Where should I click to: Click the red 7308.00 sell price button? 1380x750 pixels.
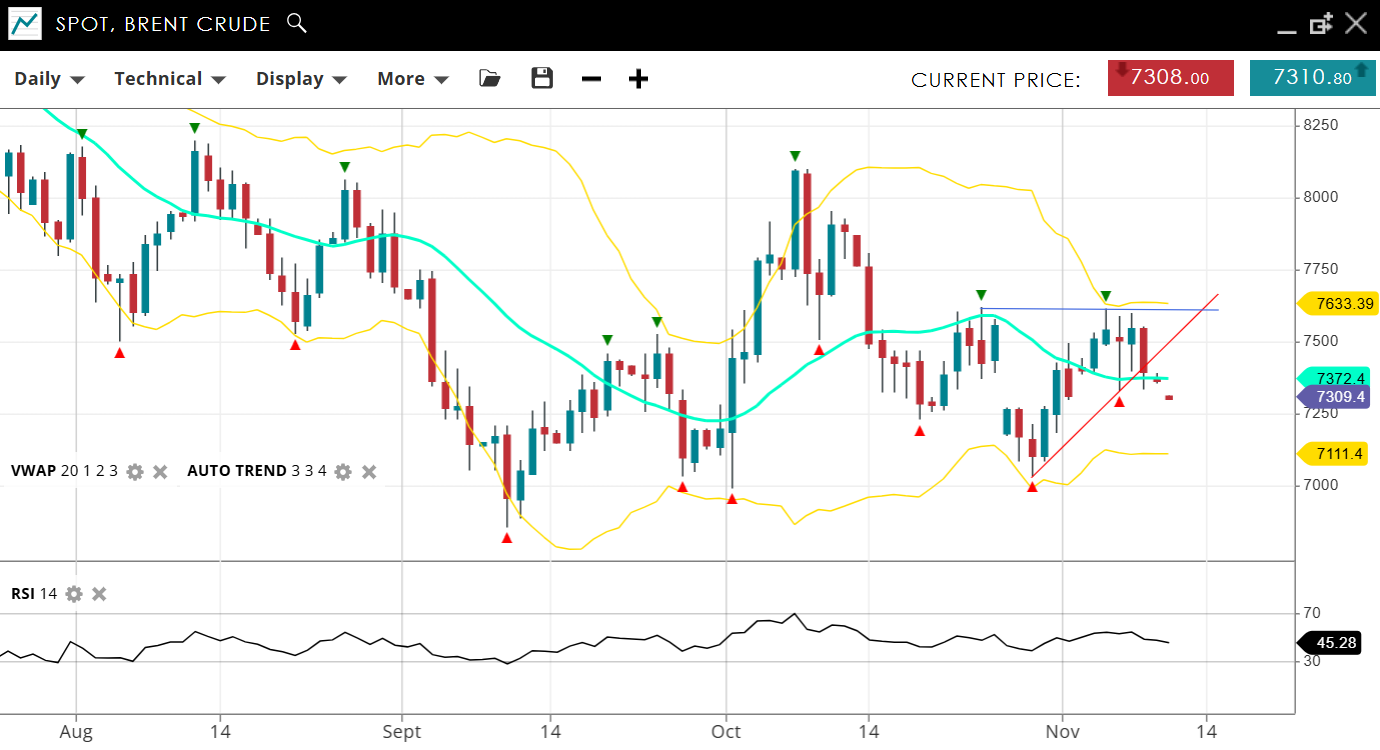[x=1170, y=78]
